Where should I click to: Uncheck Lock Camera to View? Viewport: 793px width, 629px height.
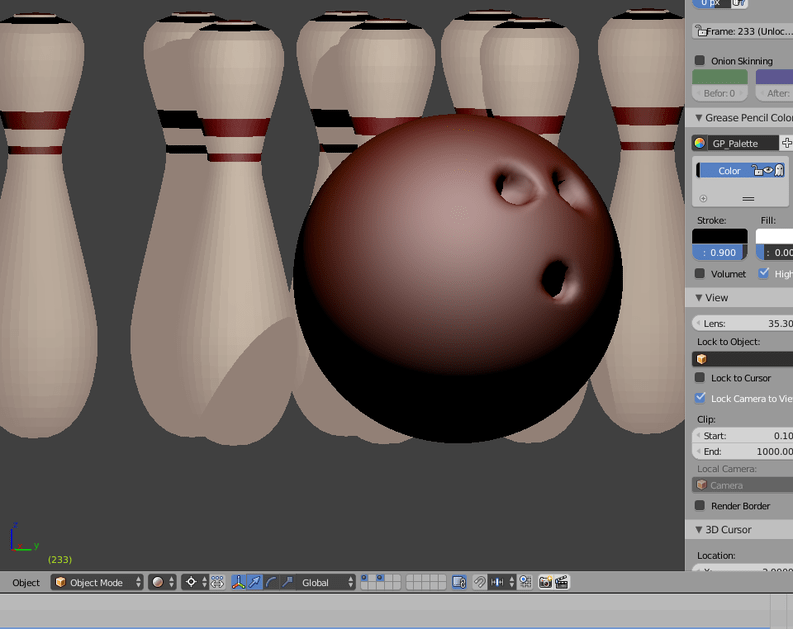pos(700,398)
